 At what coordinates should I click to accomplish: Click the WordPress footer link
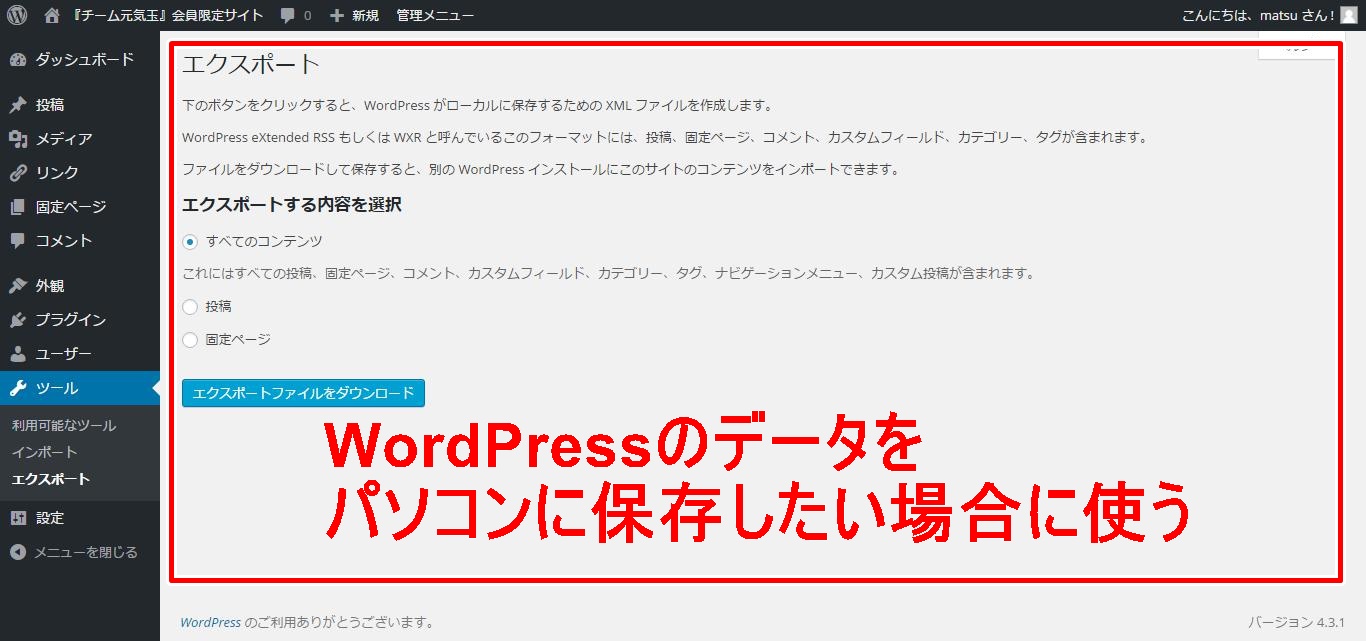[x=210, y=622]
